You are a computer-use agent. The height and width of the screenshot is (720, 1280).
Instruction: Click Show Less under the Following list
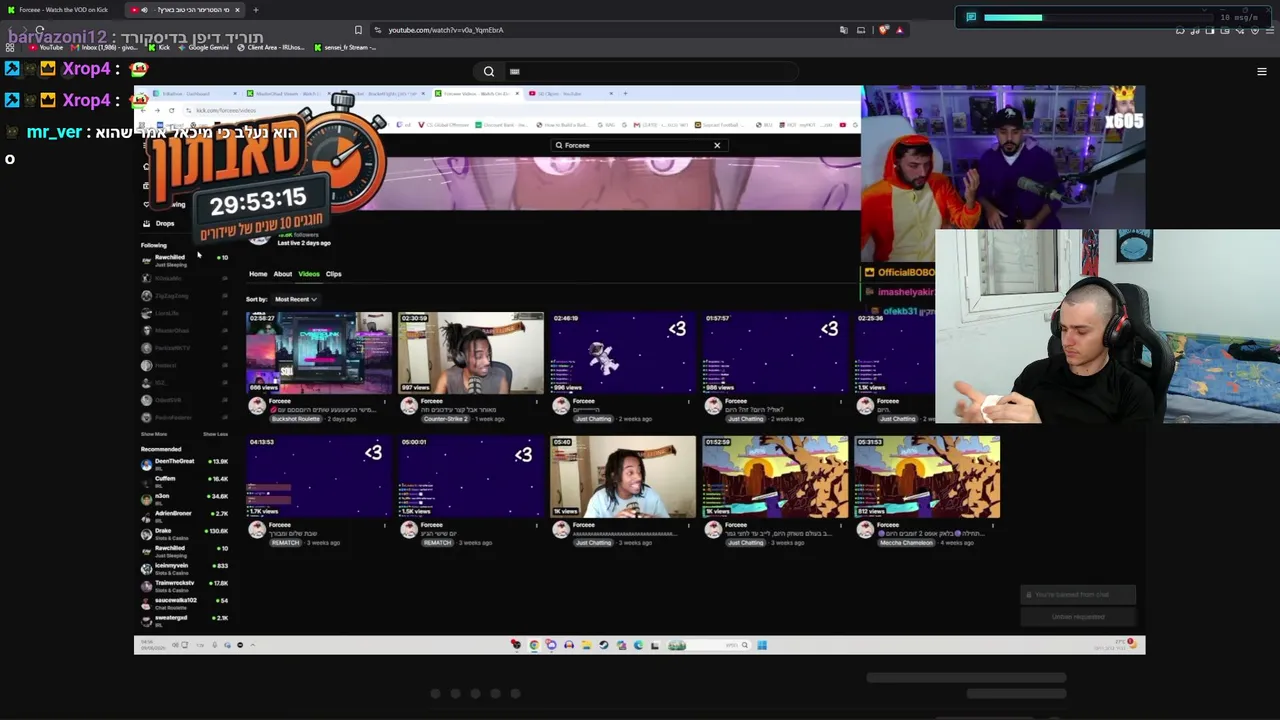coord(215,434)
